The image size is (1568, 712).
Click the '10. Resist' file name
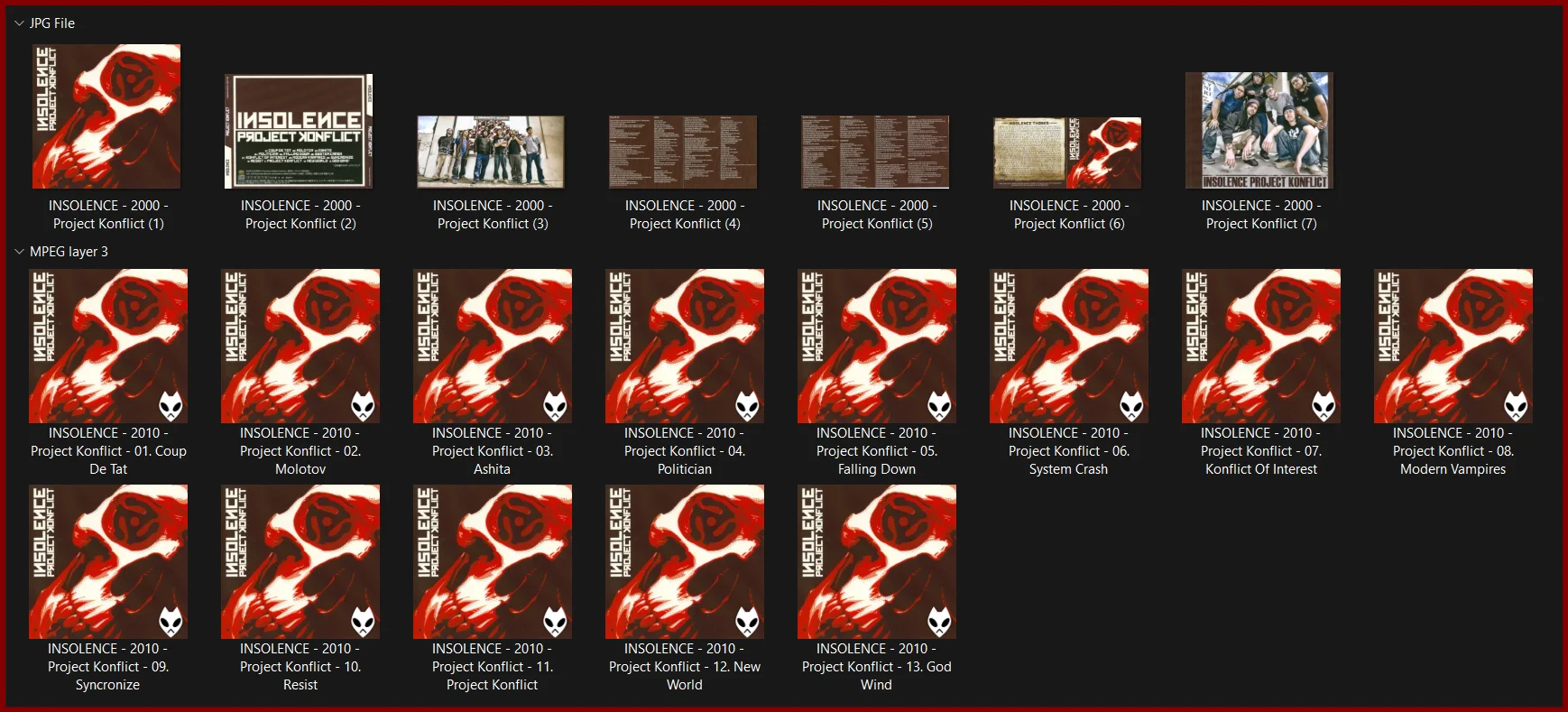click(x=300, y=667)
